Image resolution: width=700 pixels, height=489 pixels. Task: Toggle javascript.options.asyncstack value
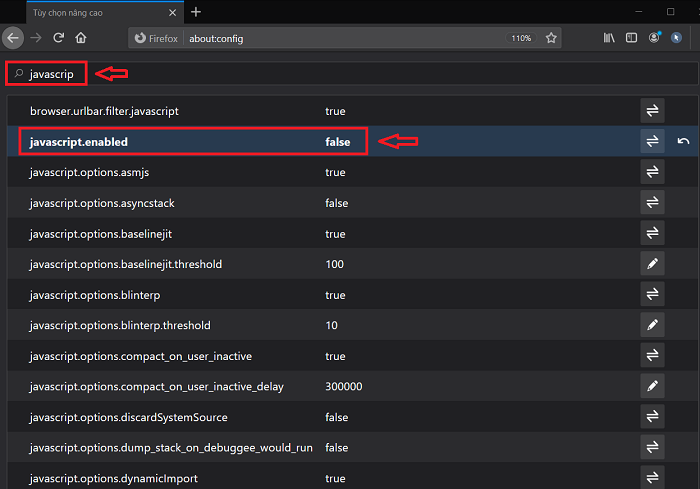pyautogui.click(x=652, y=202)
